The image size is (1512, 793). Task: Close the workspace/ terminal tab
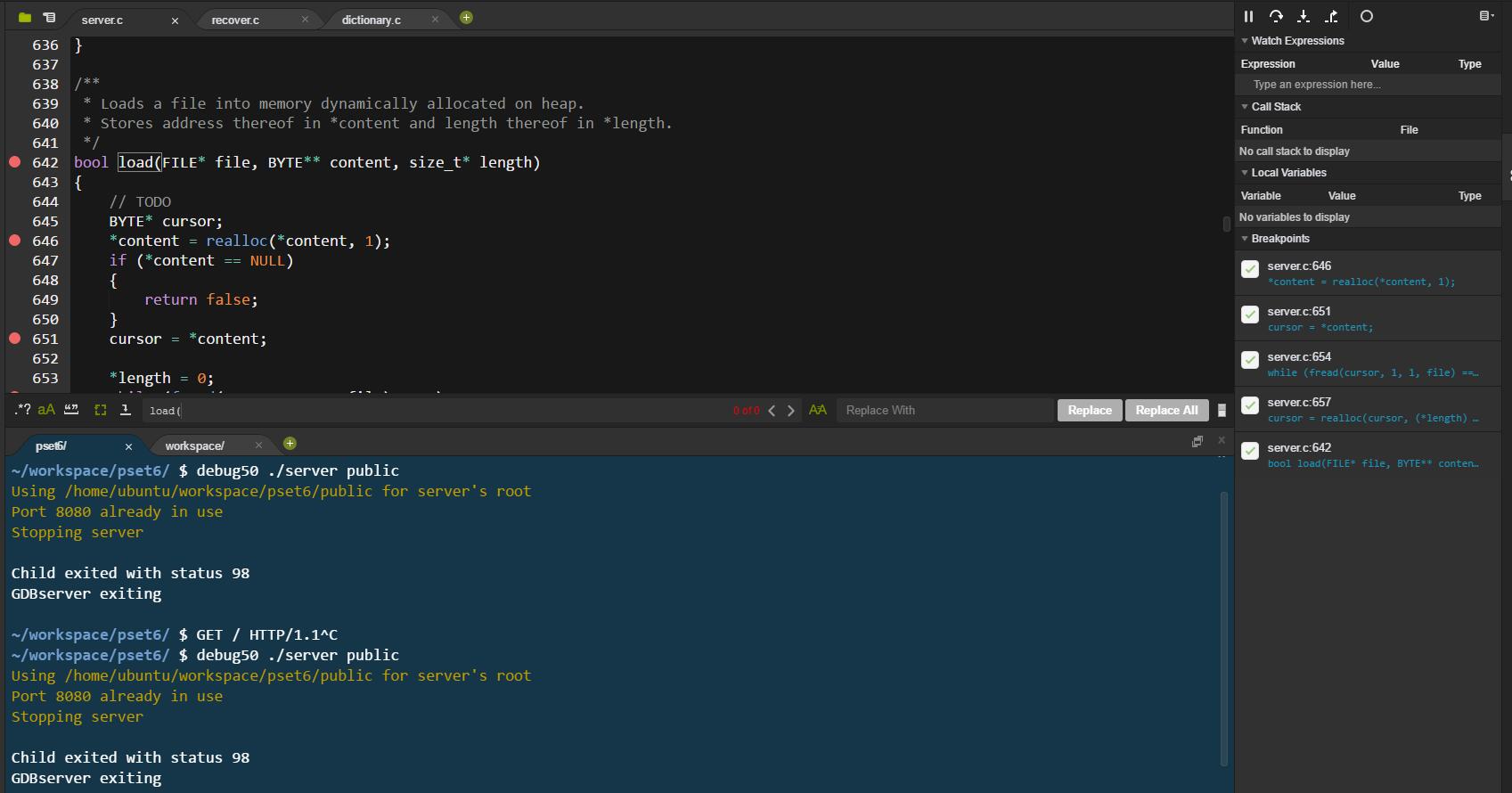pos(258,446)
